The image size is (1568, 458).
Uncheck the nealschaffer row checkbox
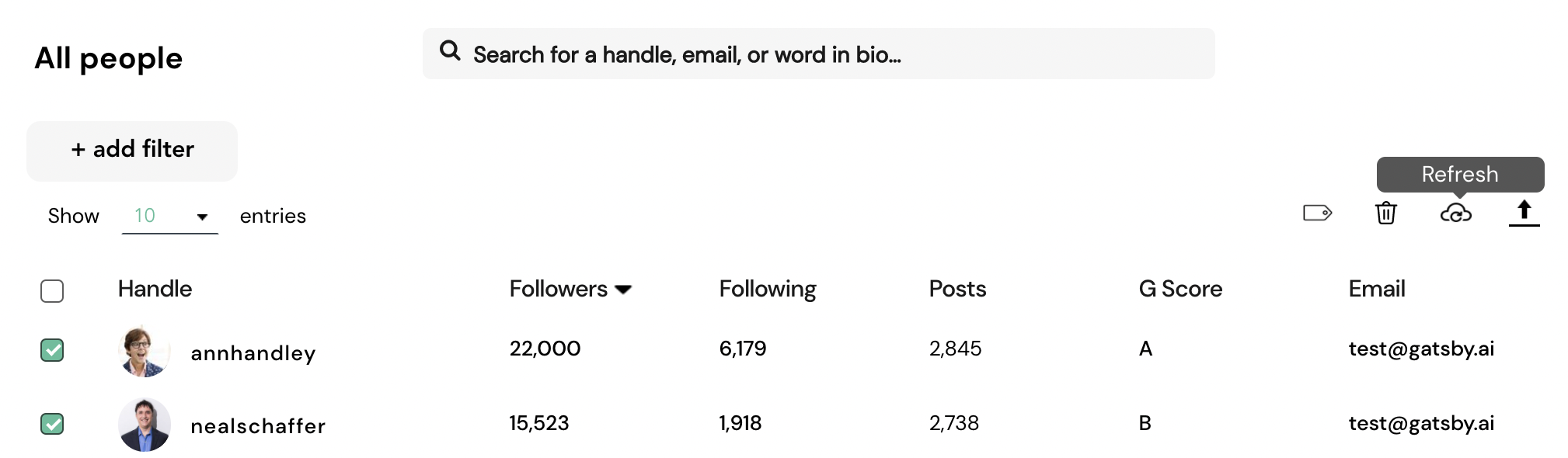(x=52, y=424)
